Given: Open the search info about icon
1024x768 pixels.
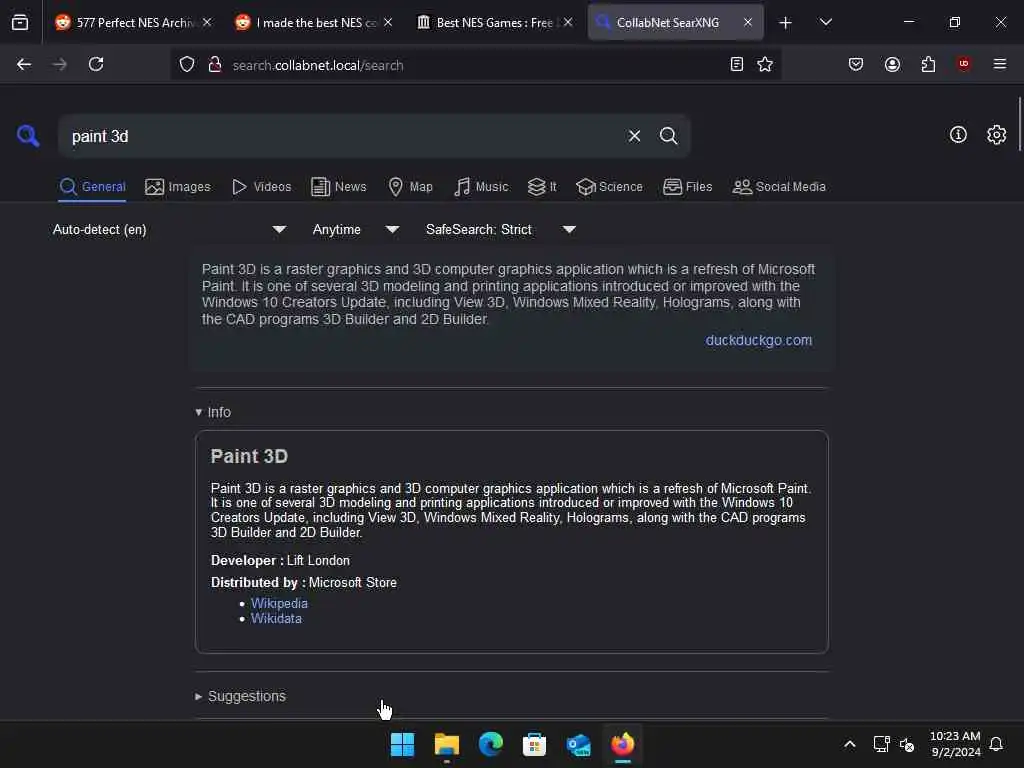Looking at the screenshot, I should (x=958, y=135).
